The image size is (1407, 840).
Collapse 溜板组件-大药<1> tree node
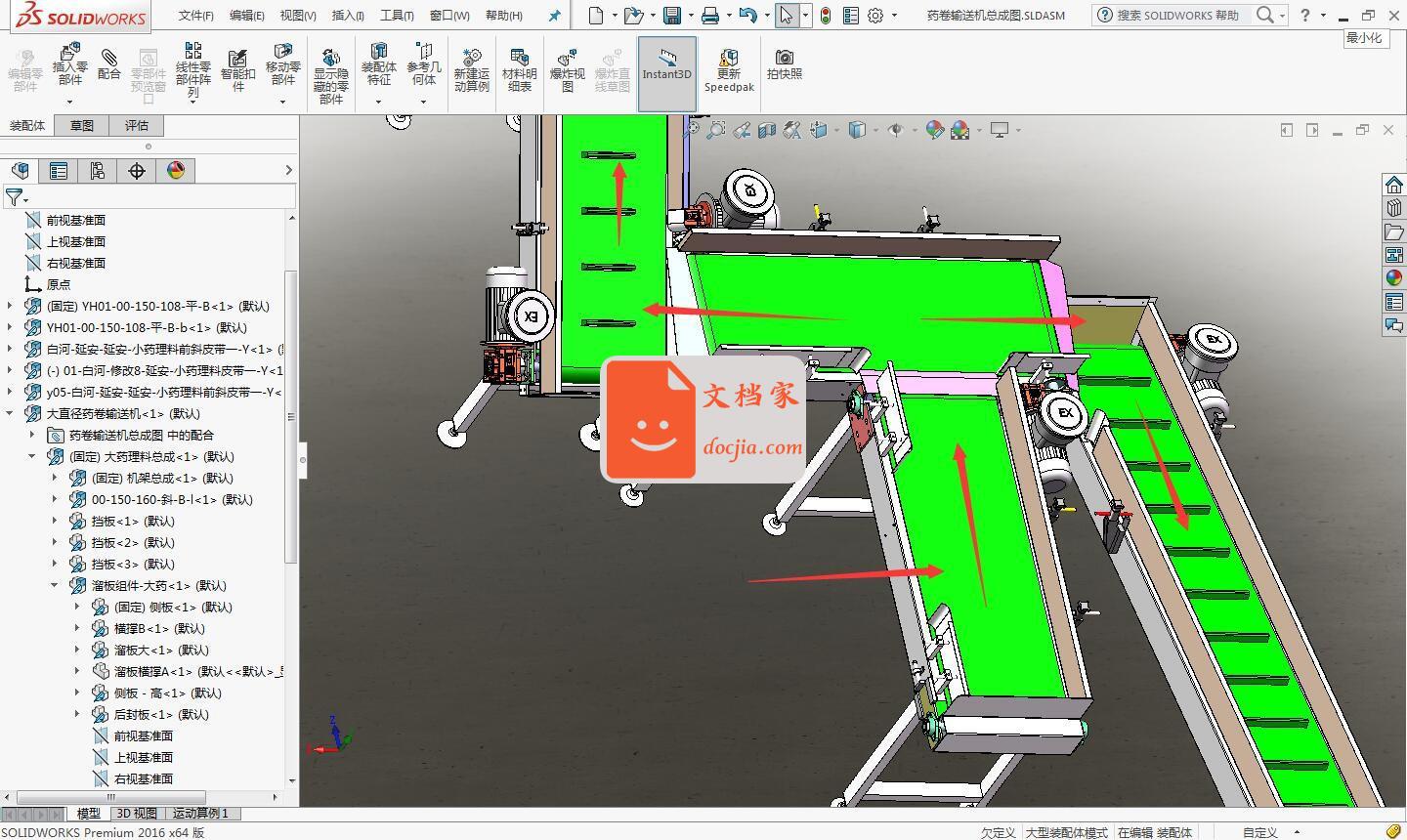click(55, 585)
